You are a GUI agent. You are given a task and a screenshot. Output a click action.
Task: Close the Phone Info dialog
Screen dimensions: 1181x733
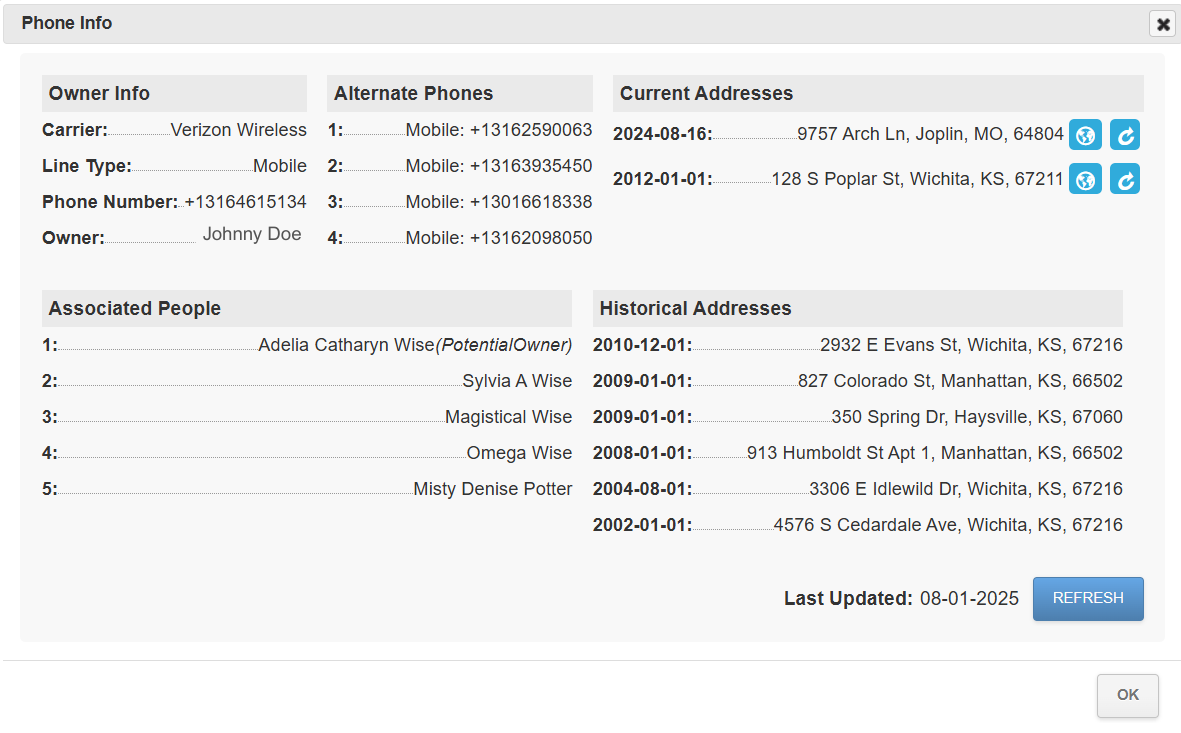[1163, 24]
